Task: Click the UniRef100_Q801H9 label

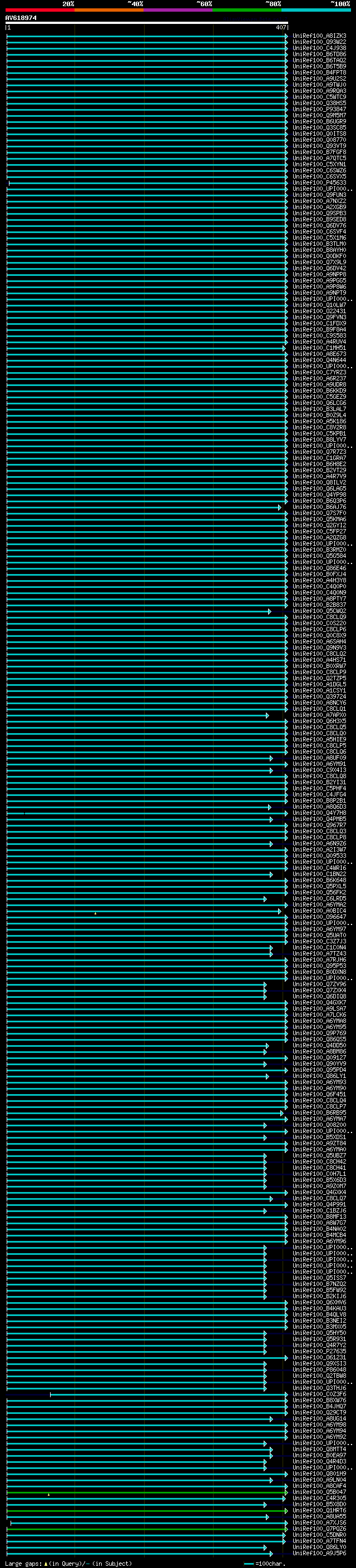Action: [x=319, y=1473]
